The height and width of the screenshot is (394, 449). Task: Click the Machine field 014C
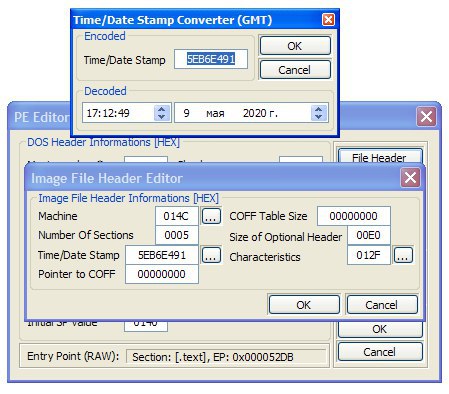tap(177, 216)
